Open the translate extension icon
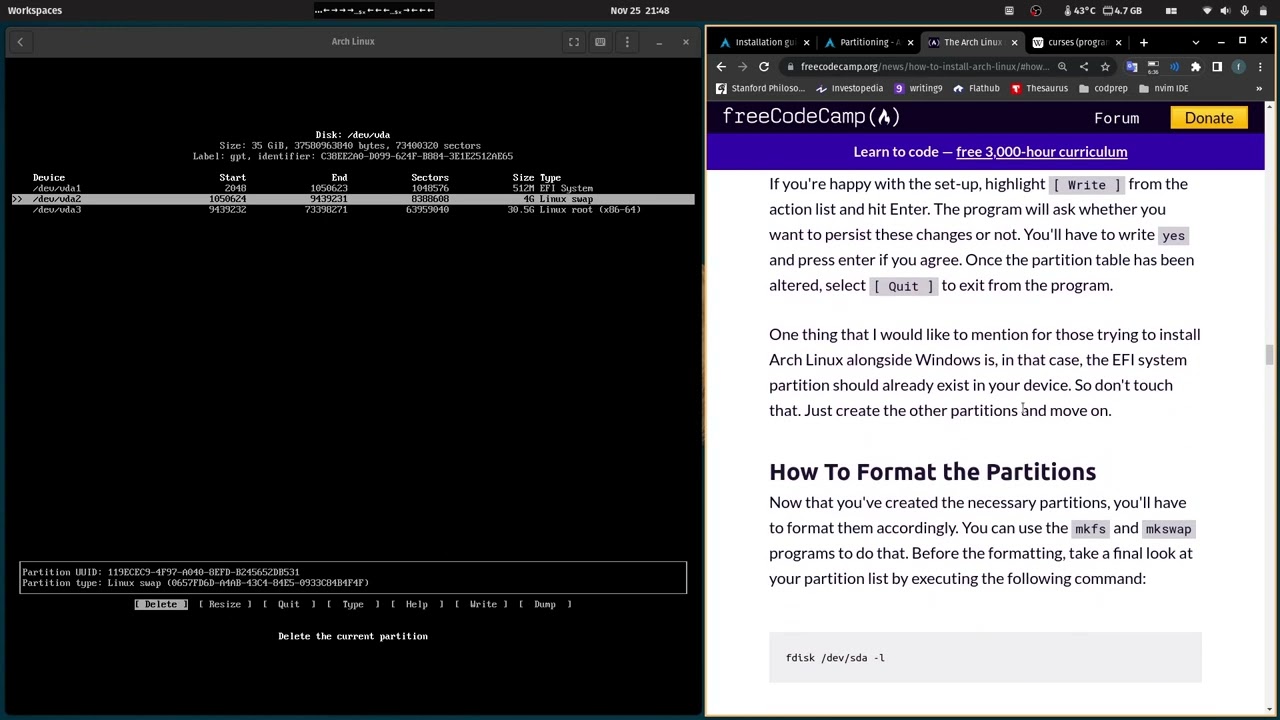Viewport: 1280px width, 720px height. point(1132,67)
